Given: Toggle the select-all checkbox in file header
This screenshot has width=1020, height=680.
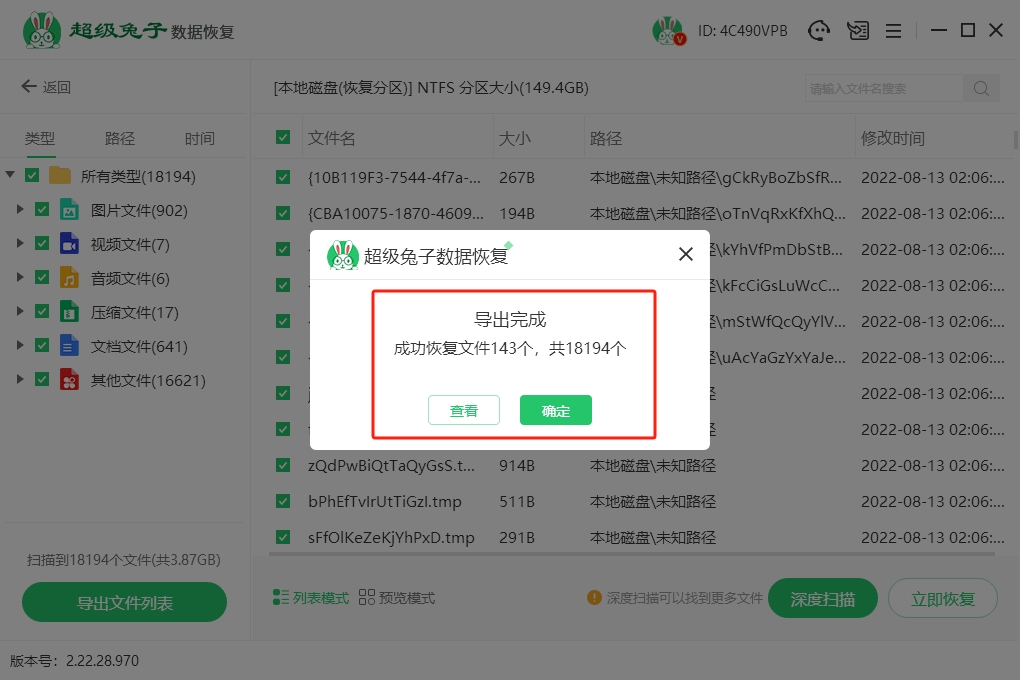Looking at the screenshot, I should (x=283, y=138).
